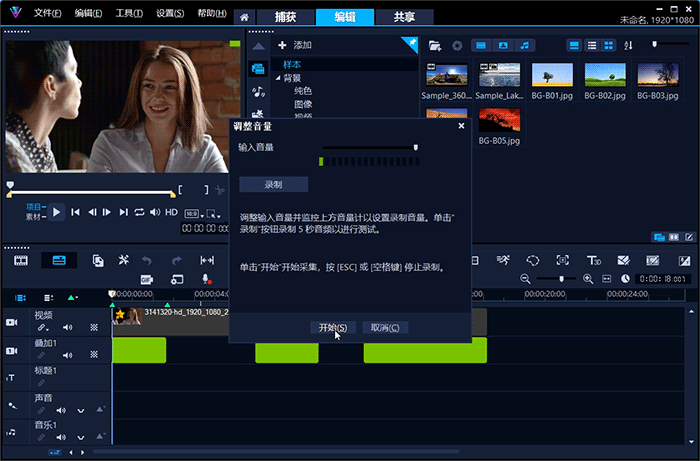Open the 设置(S) menu
This screenshot has width=700, height=461.
(170, 13)
